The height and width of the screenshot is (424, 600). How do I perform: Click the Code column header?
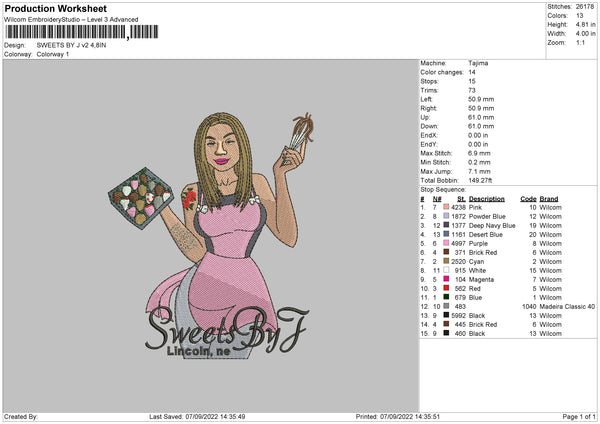coord(528,199)
